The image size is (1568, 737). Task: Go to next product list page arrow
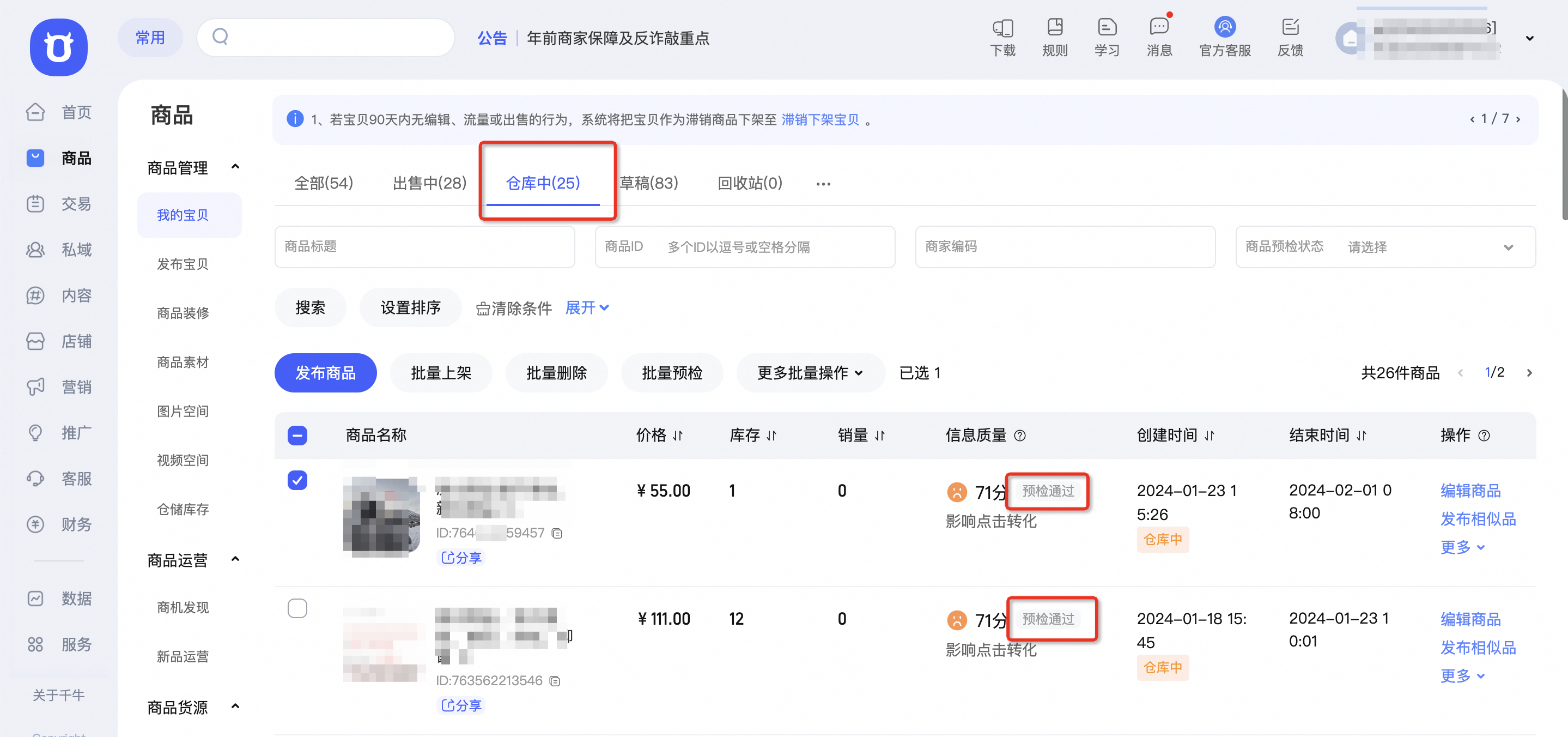point(1530,373)
